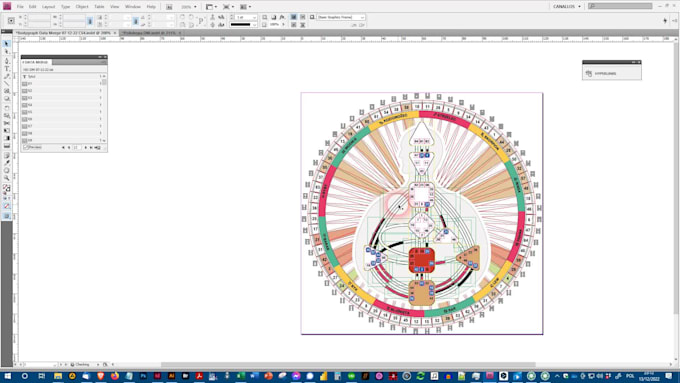Select the Zoom tool
The height and width of the screenshot is (383, 680).
tap(7, 178)
